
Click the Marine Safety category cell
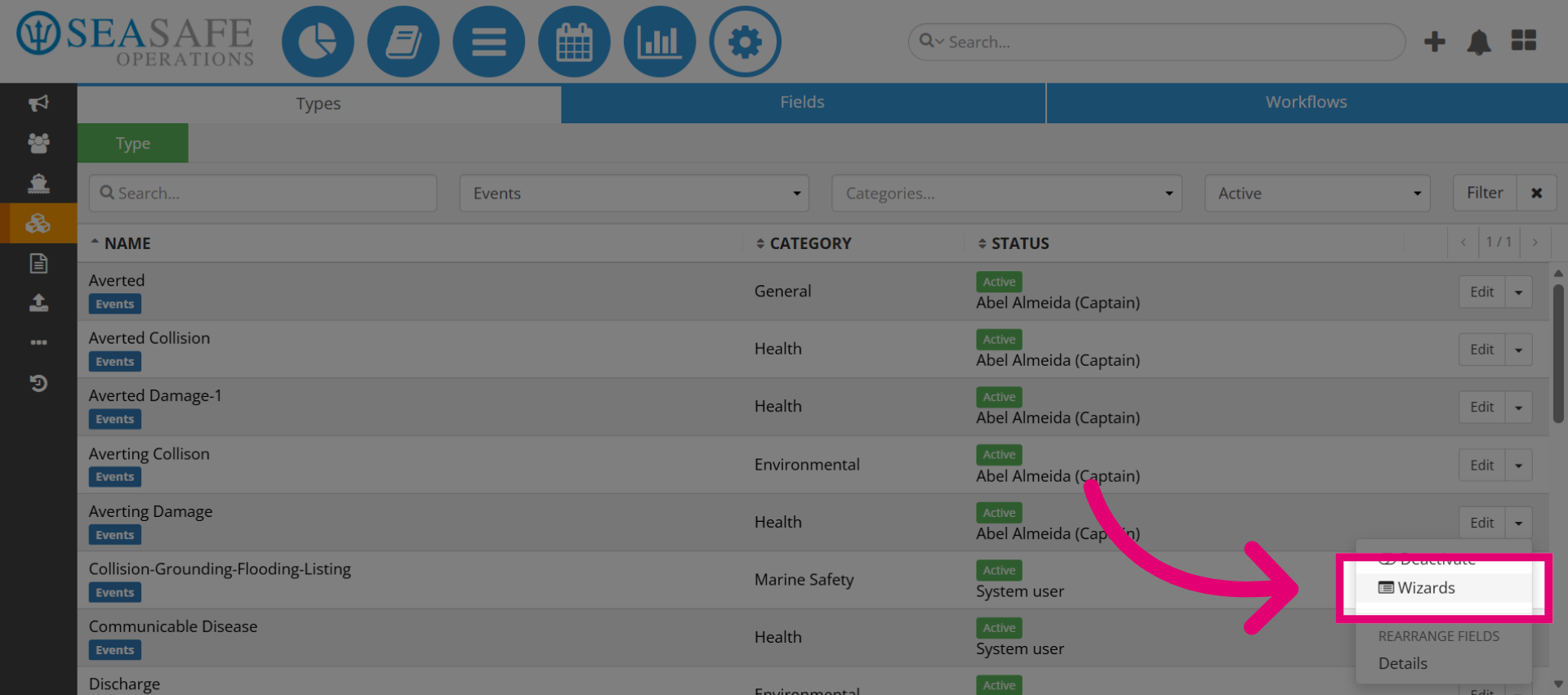[x=804, y=580]
